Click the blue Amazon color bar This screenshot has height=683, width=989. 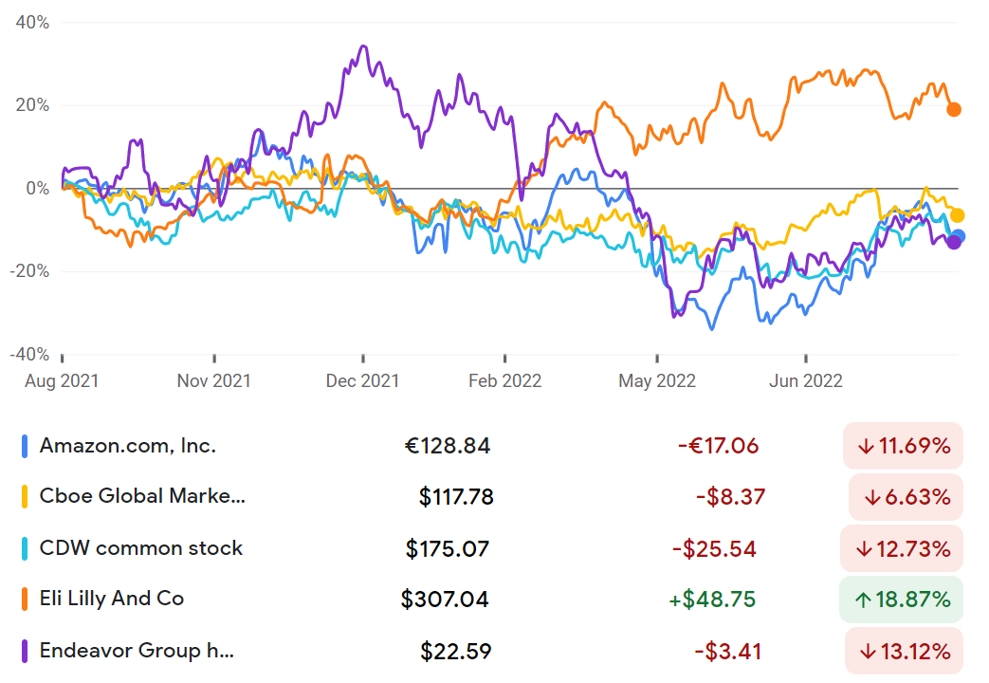pos(25,446)
